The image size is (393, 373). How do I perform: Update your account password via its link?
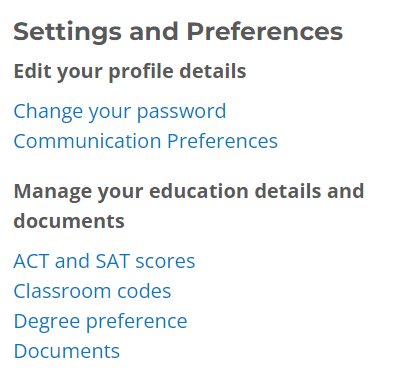tap(120, 112)
